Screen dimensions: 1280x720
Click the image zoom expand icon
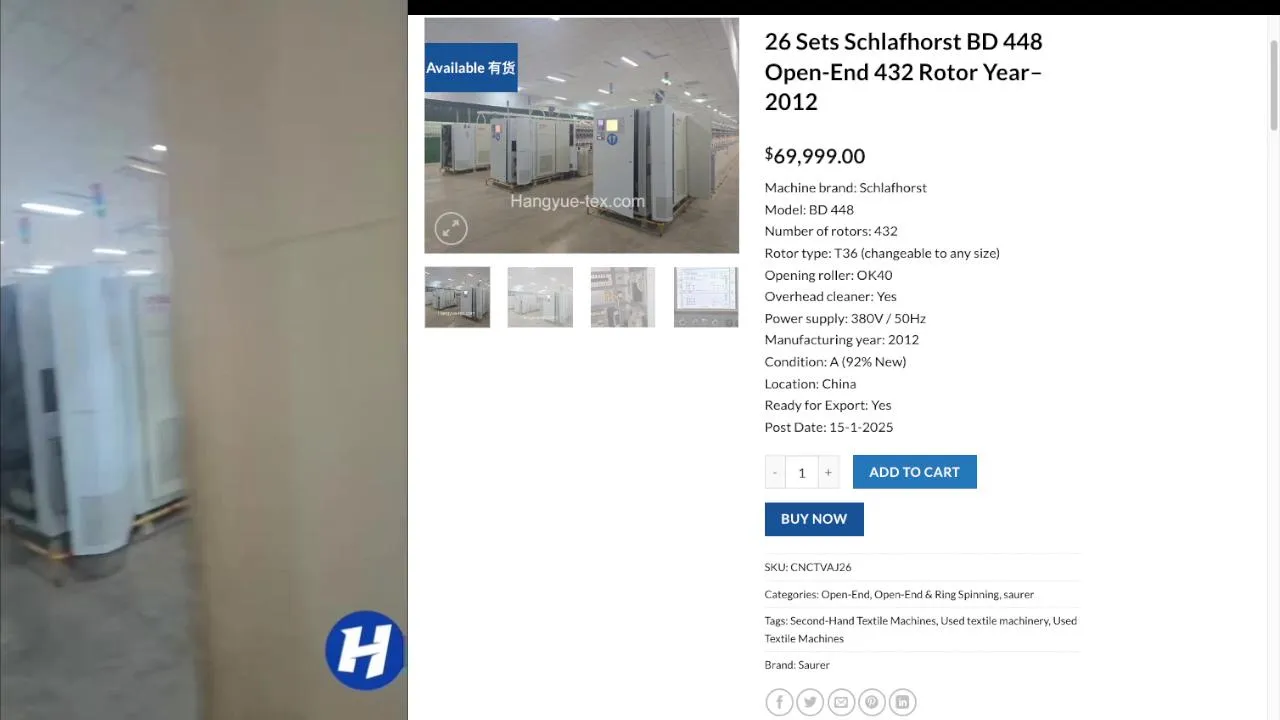click(x=451, y=229)
